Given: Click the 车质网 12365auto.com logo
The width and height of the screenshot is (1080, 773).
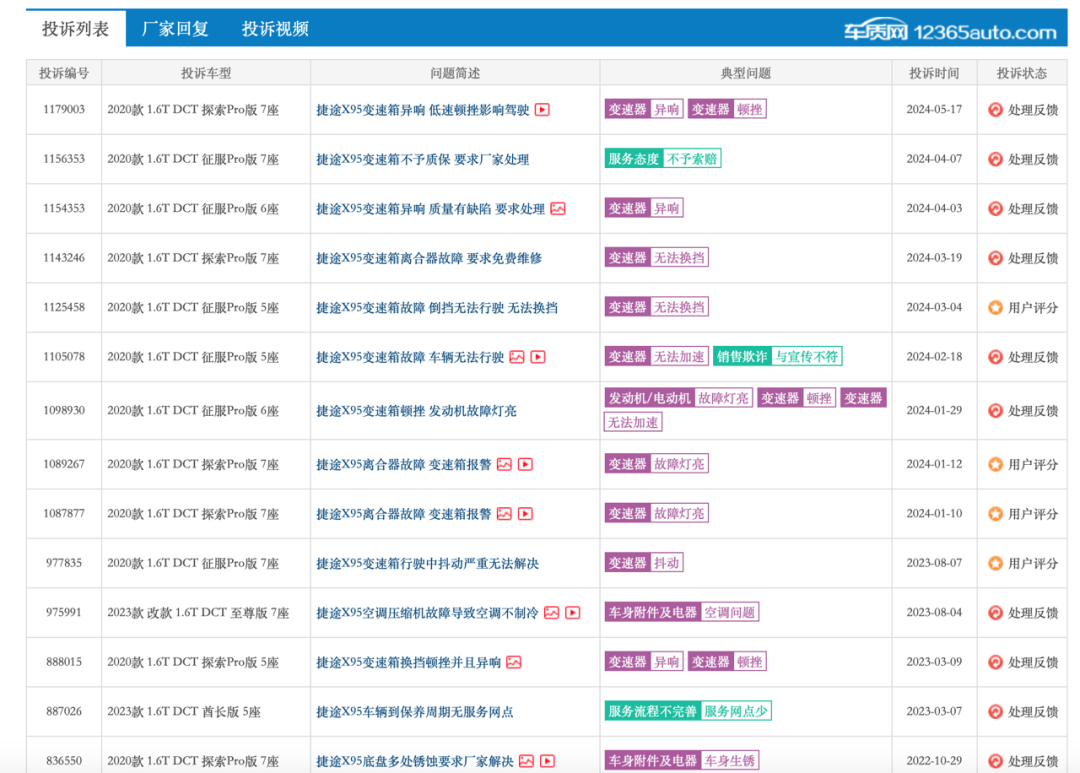Looking at the screenshot, I should [951, 31].
